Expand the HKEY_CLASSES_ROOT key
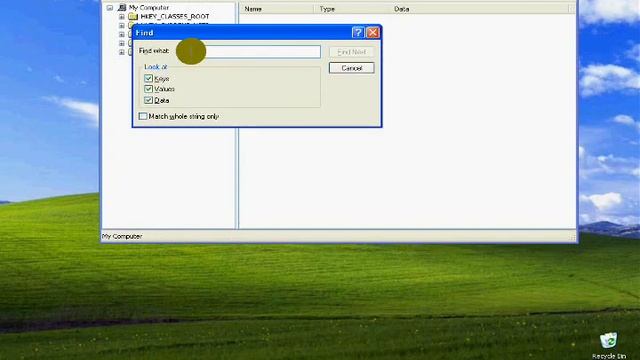This screenshot has height=360, width=640. click(x=122, y=17)
